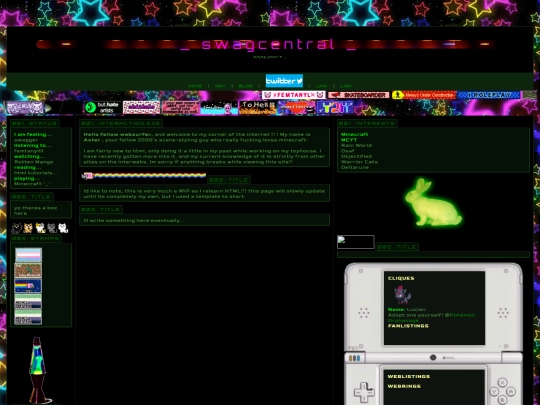
Task: Click the Nyan Cat stamp
Action: click(28, 286)
